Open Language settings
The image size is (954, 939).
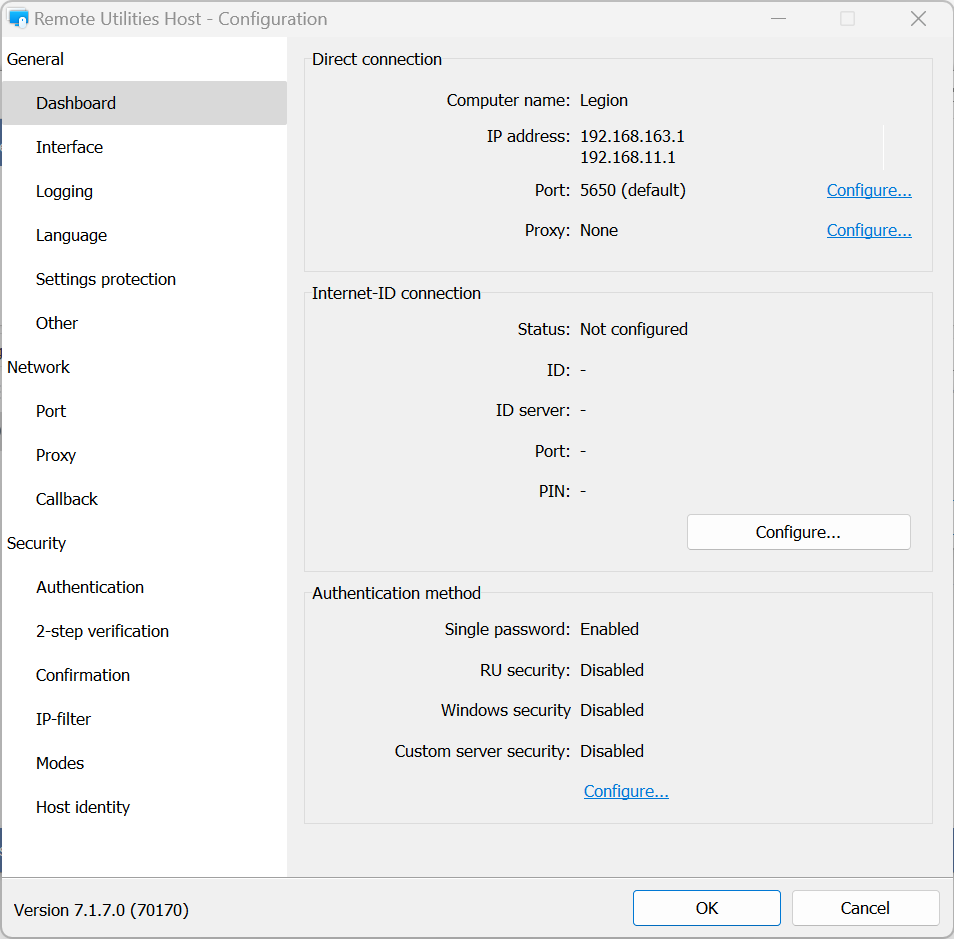[x=71, y=235]
